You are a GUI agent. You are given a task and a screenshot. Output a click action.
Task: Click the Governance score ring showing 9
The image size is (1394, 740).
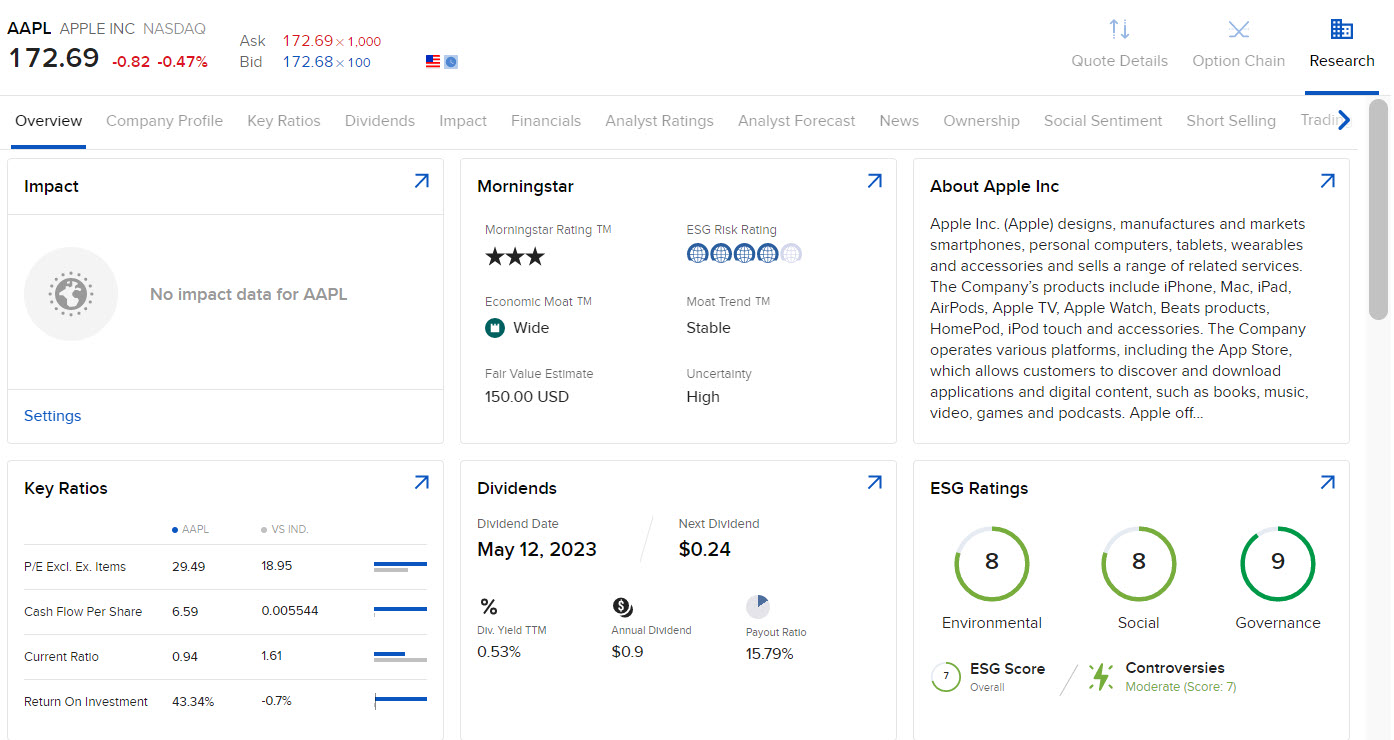tap(1277, 562)
